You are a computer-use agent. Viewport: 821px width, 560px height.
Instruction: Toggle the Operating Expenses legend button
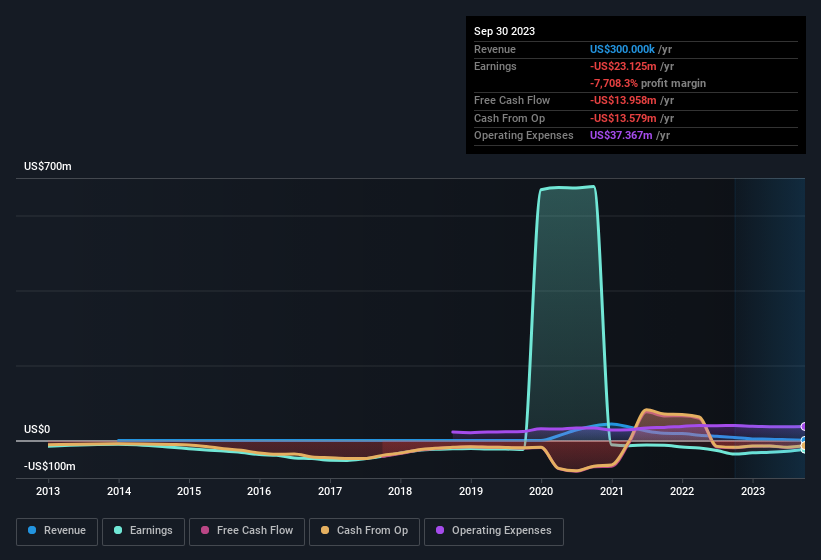(493, 531)
